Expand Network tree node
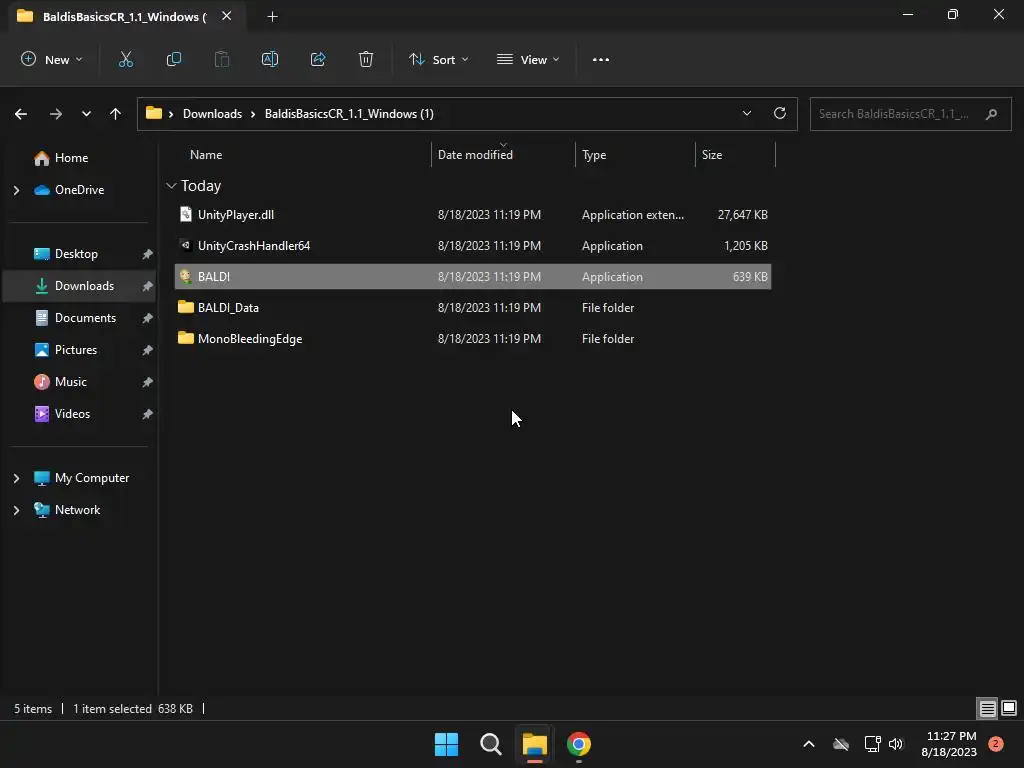Image resolution: width=1024 pixels, height=768 pixels. (16, 510)
